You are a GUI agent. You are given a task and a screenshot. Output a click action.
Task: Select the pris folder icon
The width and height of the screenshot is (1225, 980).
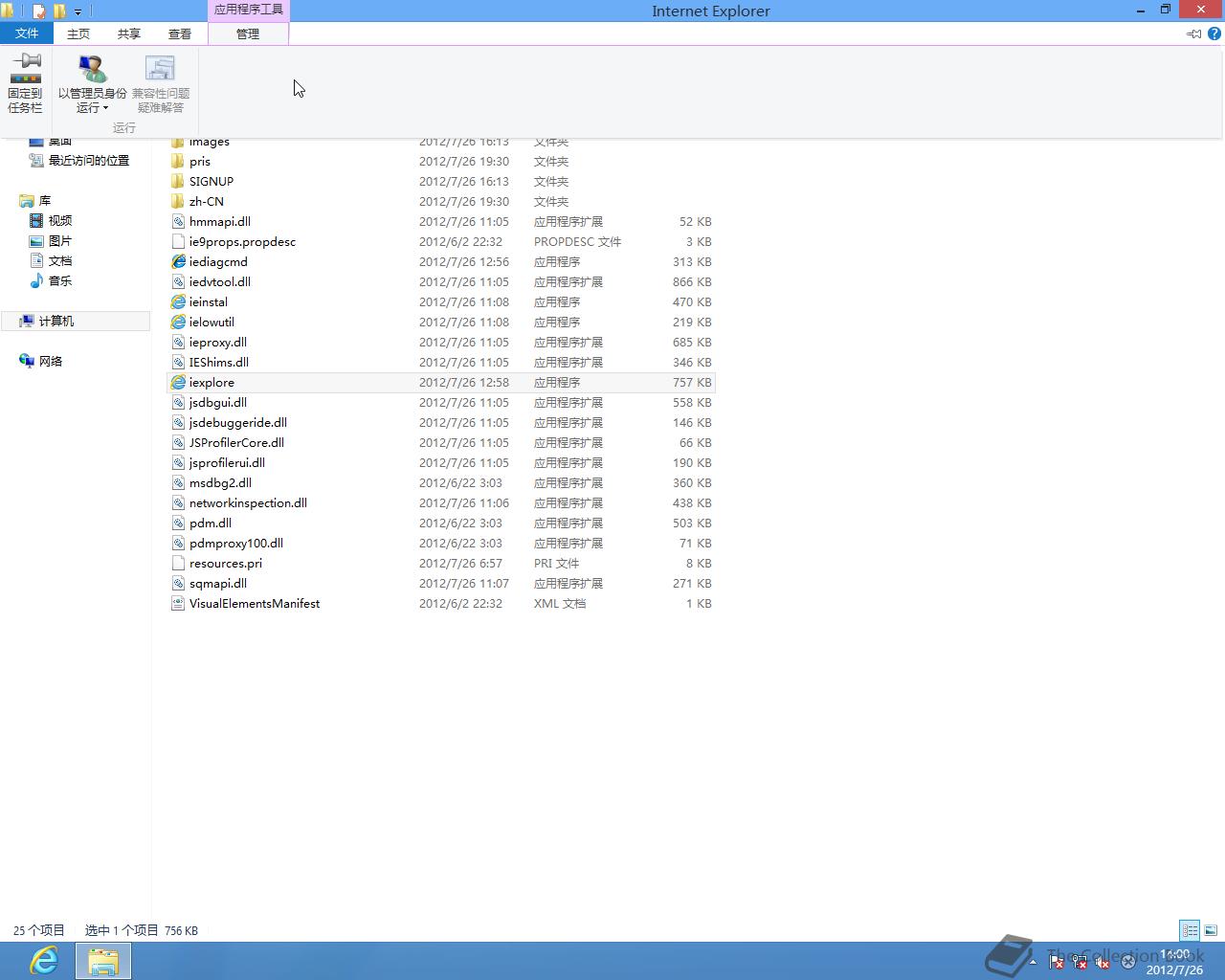click(178, 161)
